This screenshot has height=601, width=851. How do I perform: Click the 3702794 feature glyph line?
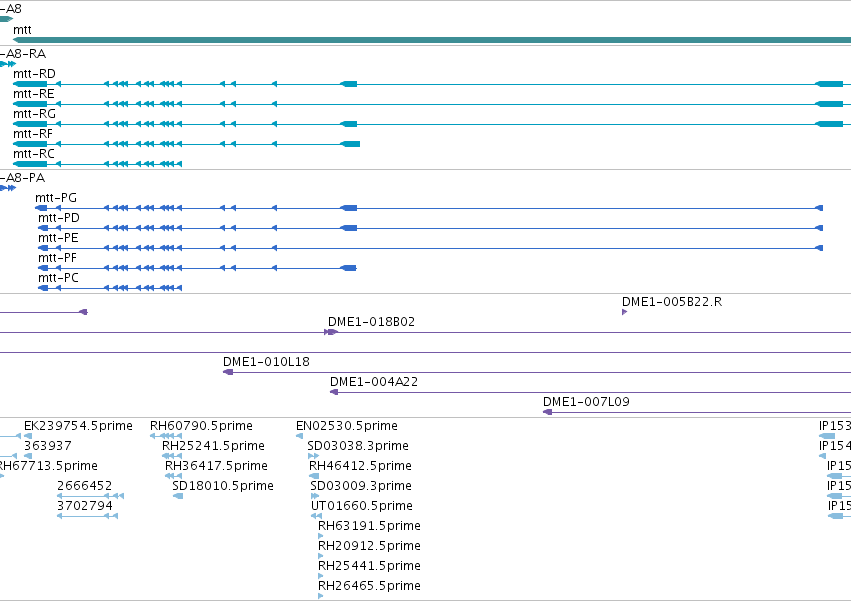(x=87, y=516)
